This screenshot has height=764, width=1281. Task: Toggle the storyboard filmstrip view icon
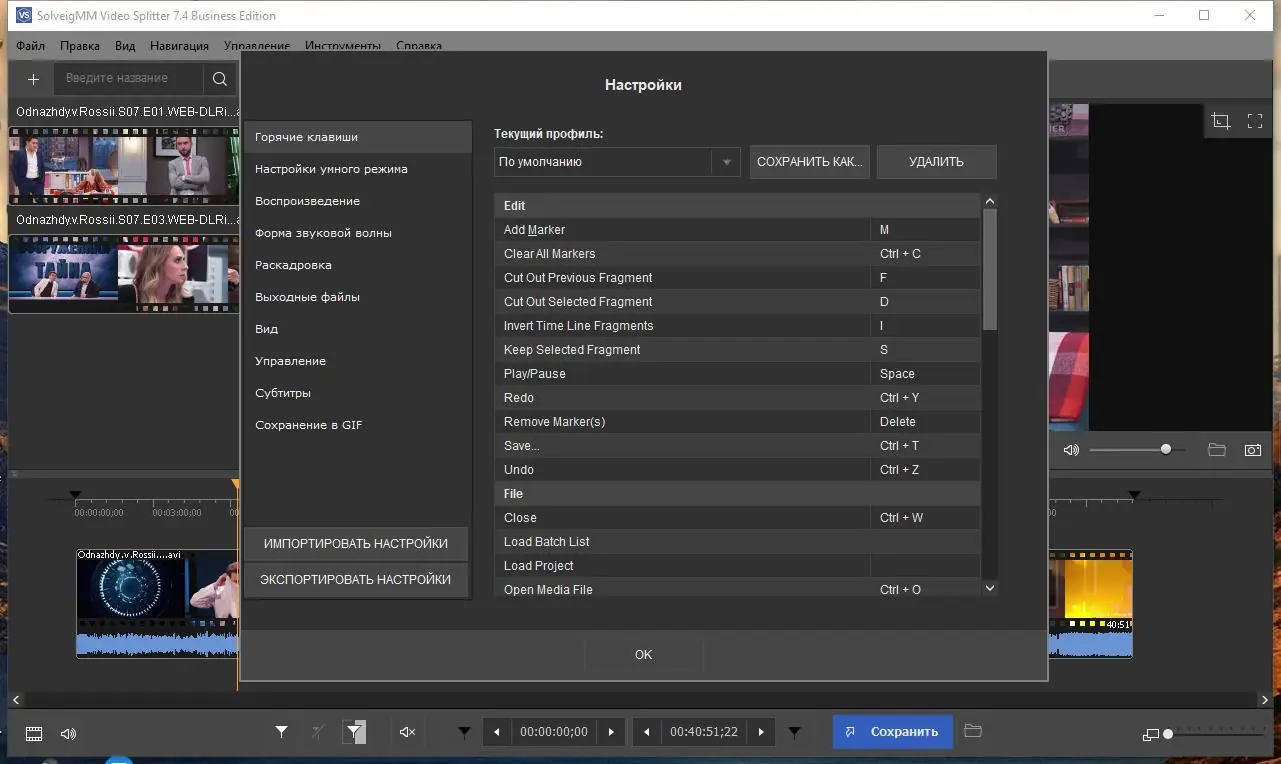[34, 733]
